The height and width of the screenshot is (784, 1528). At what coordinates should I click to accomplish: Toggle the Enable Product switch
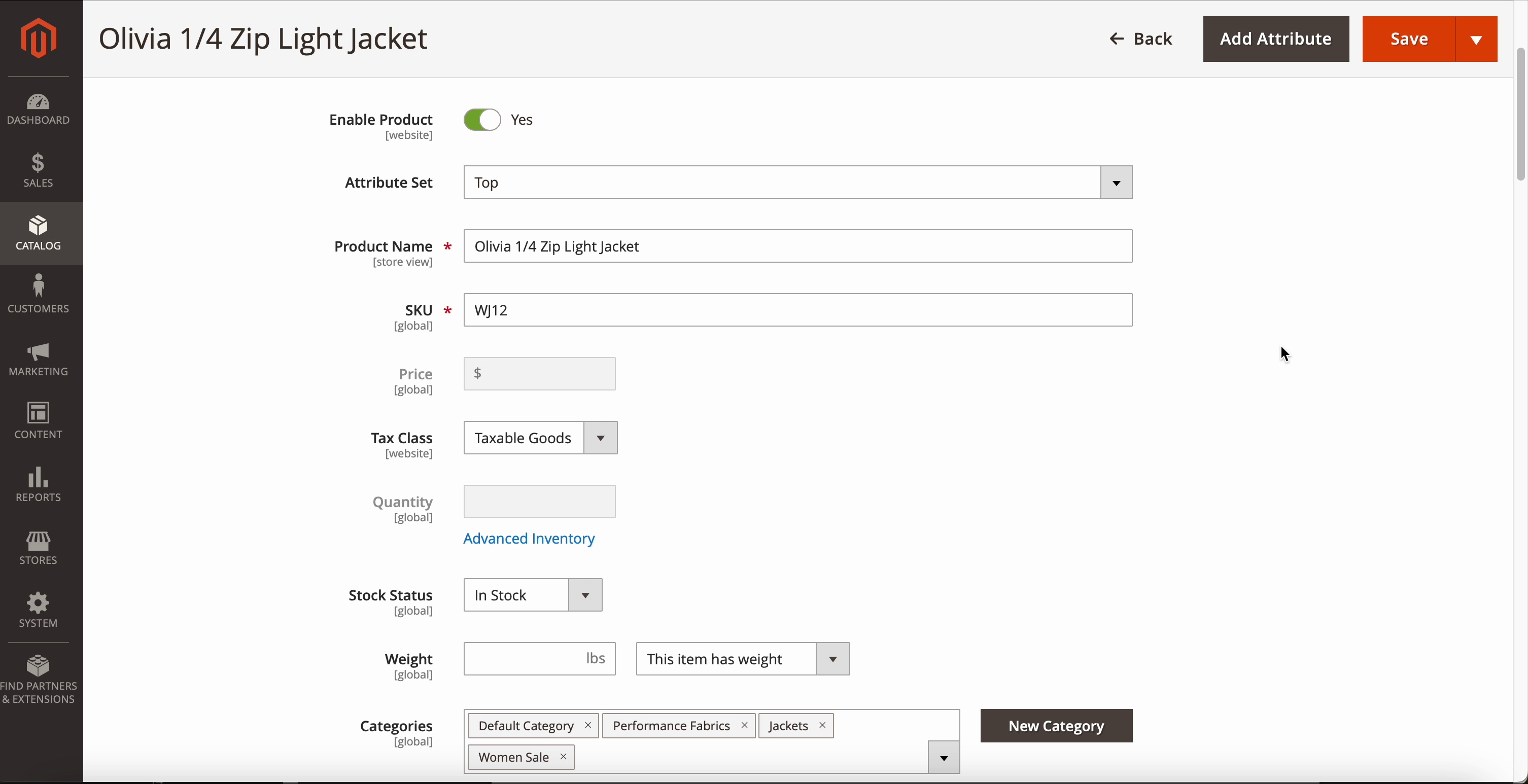[x=481, y=120]
